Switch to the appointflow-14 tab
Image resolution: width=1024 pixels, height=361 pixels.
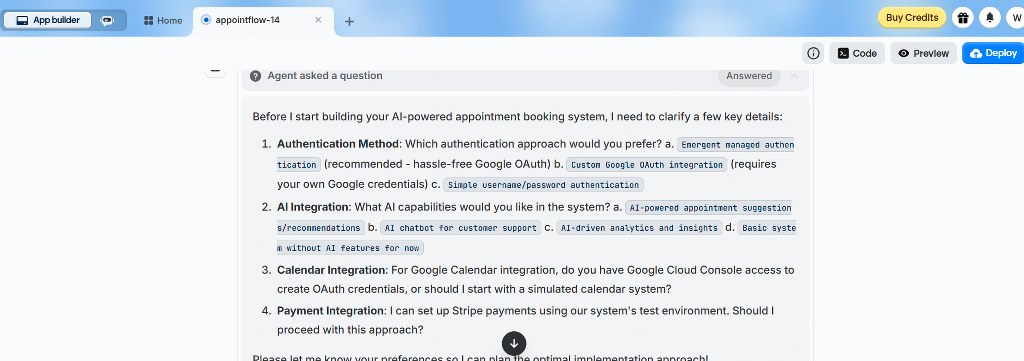263,20
